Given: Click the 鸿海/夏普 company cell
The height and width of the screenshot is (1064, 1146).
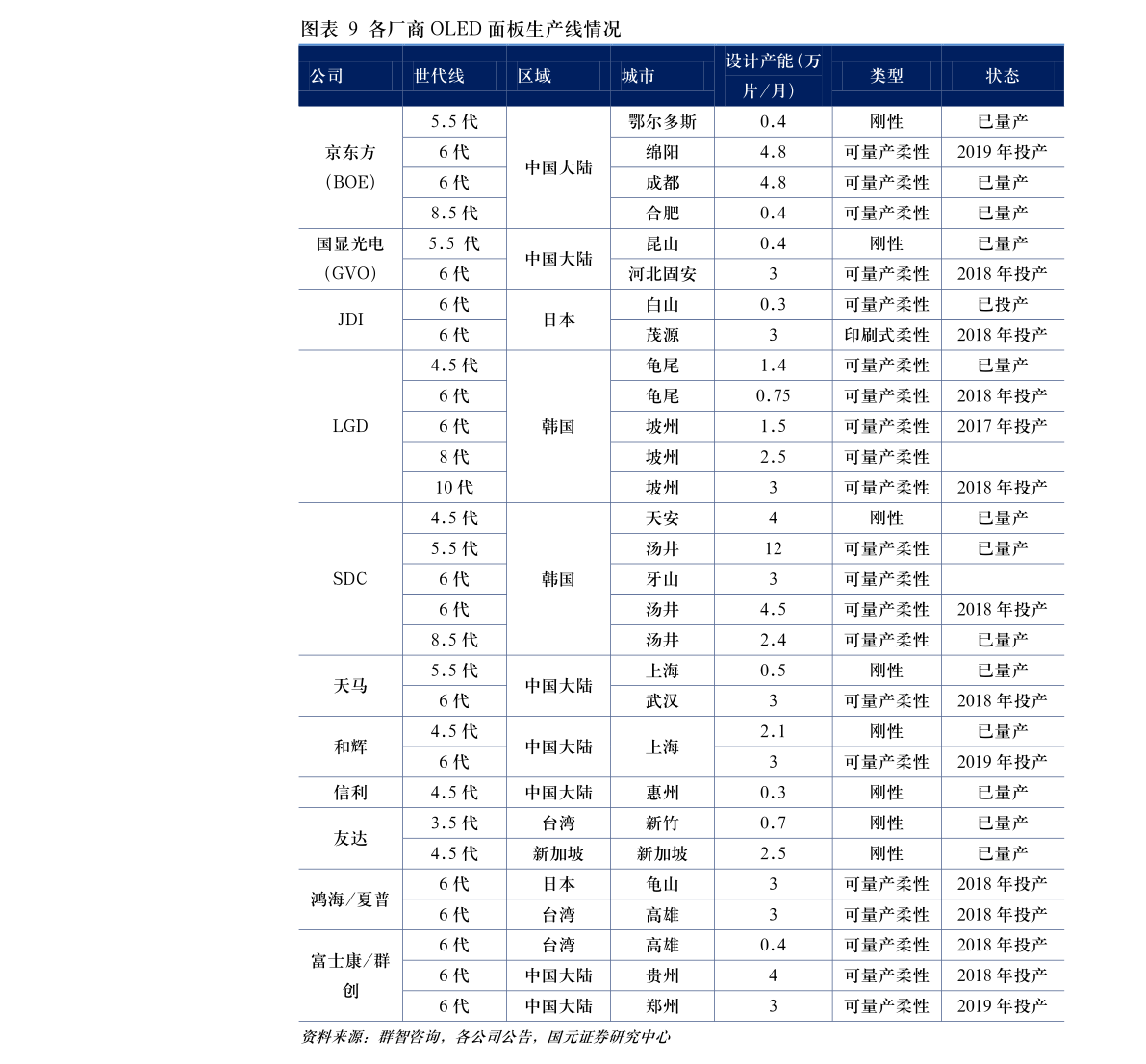Looking at the screenshot, I should coord(350,899).
